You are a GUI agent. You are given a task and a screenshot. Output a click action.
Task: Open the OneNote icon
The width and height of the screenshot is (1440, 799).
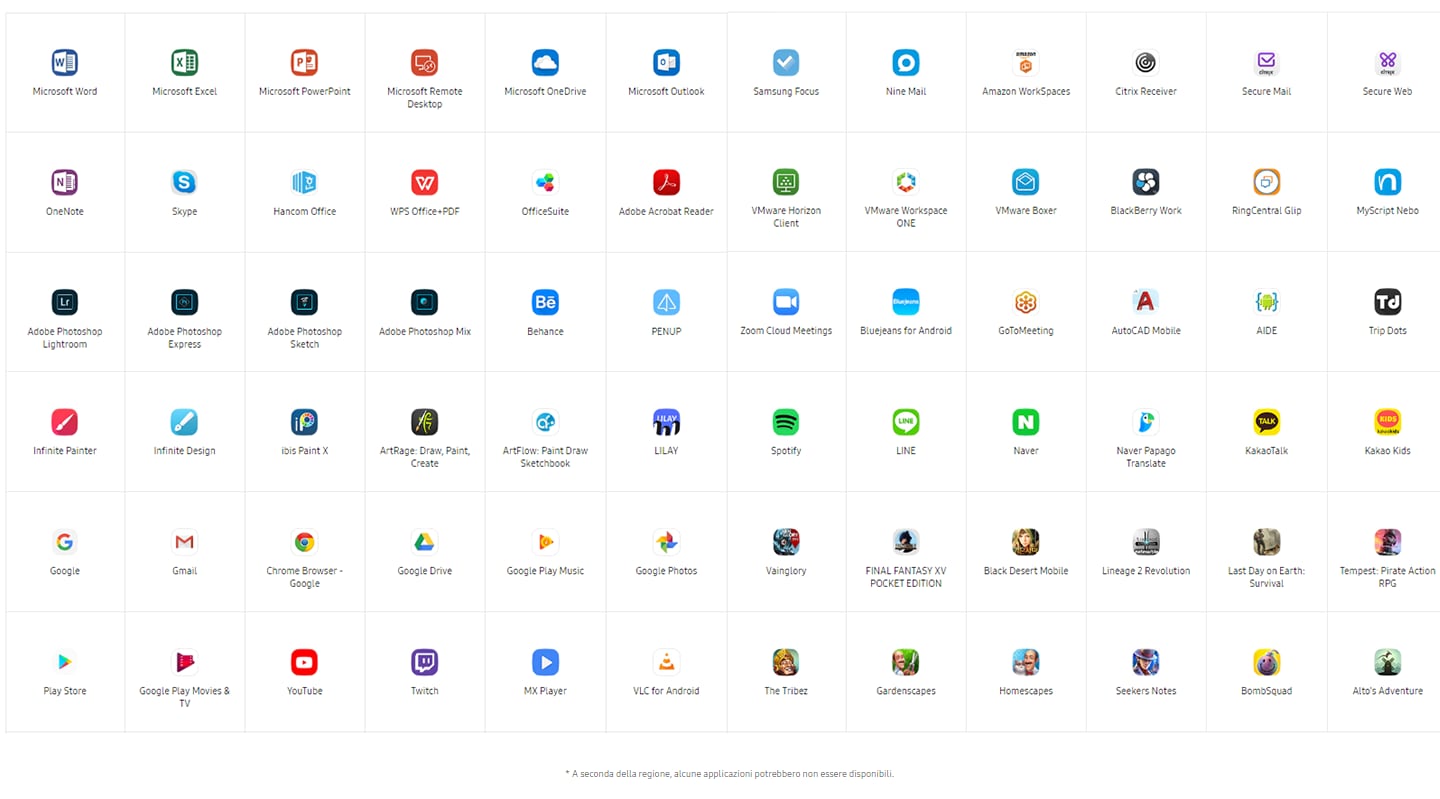click(x=65, y=182)
